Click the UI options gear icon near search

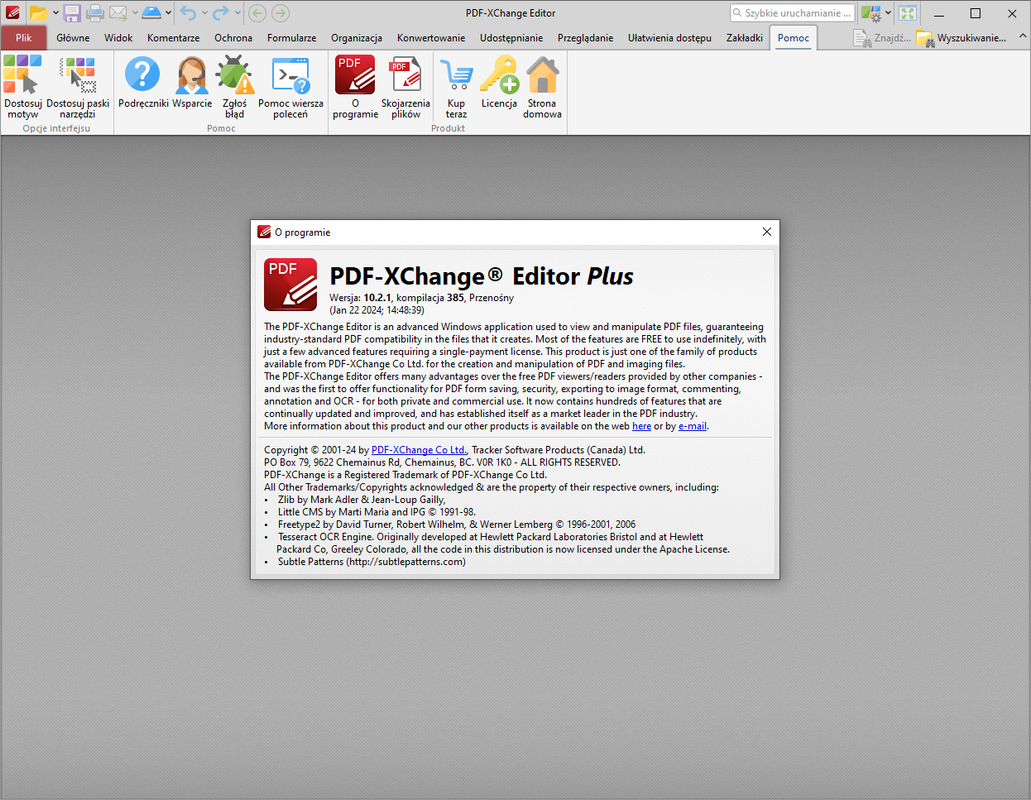[871, 13]
